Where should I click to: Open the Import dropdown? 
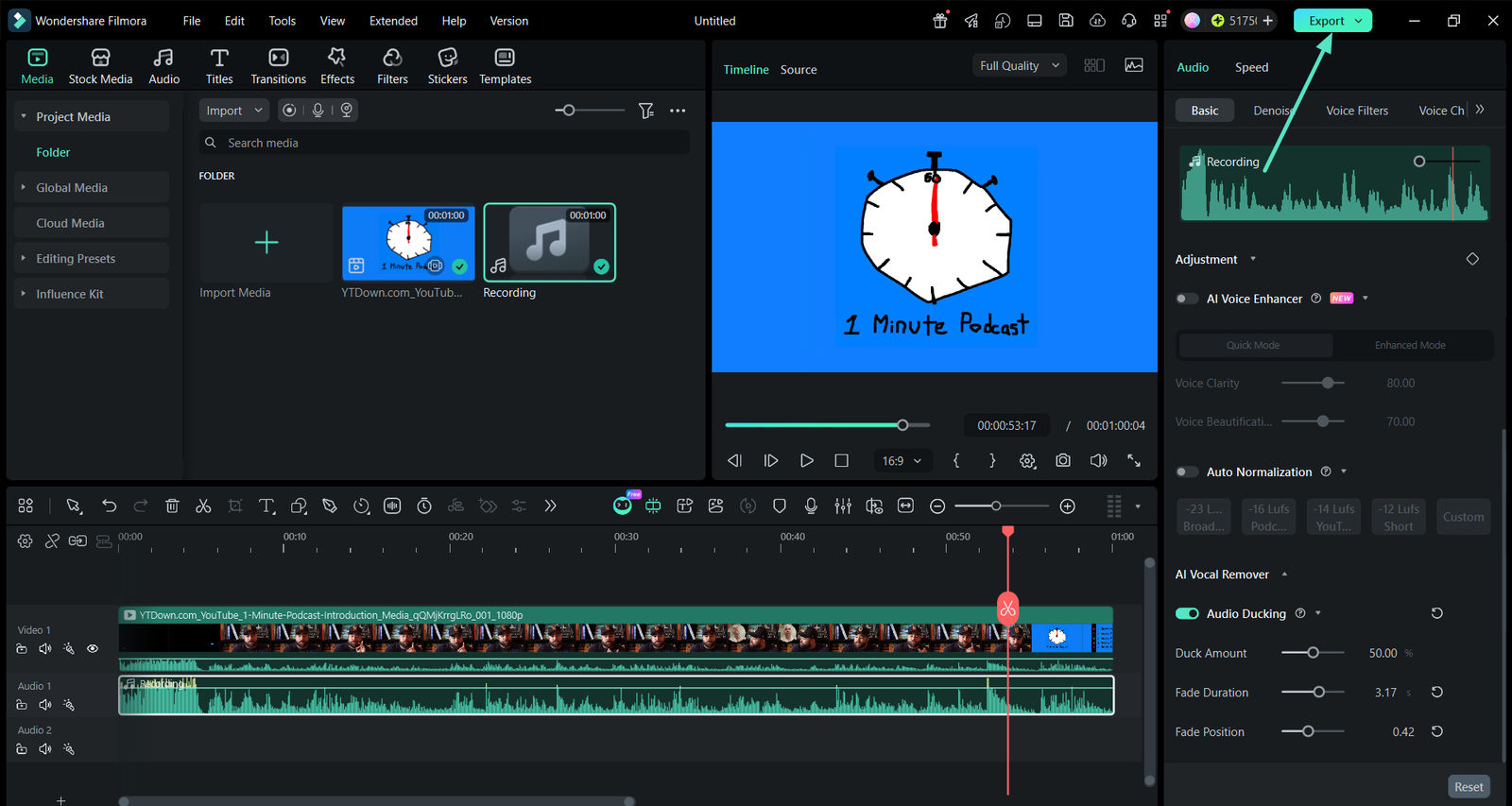click(234, 111)
